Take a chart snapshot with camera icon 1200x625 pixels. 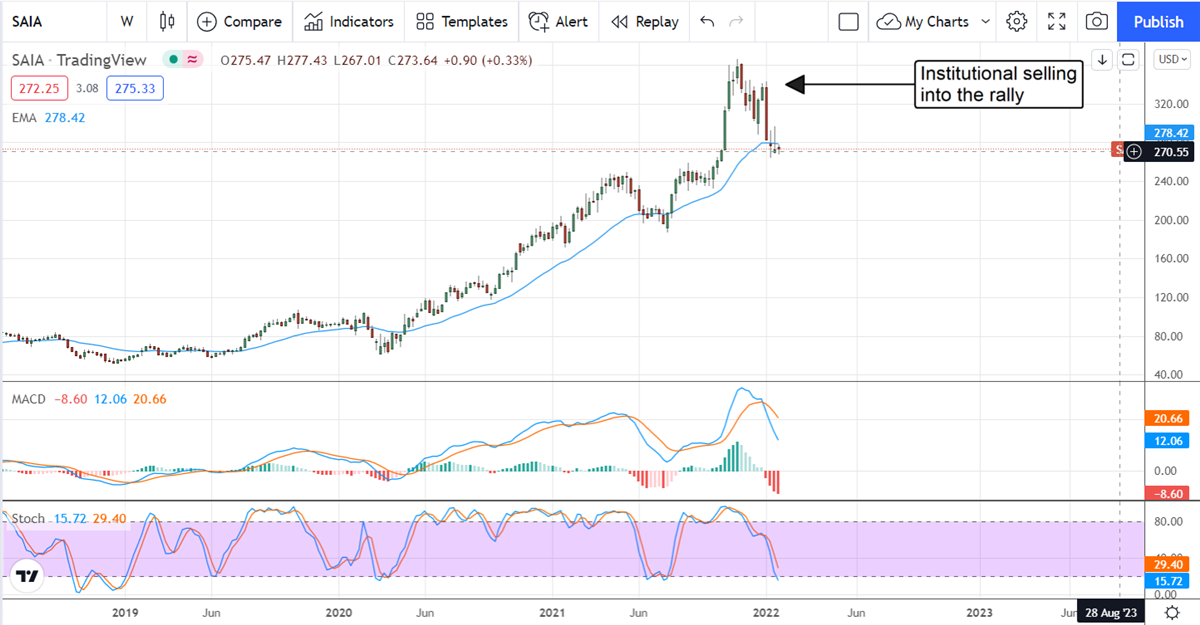tap(1097, 21)
